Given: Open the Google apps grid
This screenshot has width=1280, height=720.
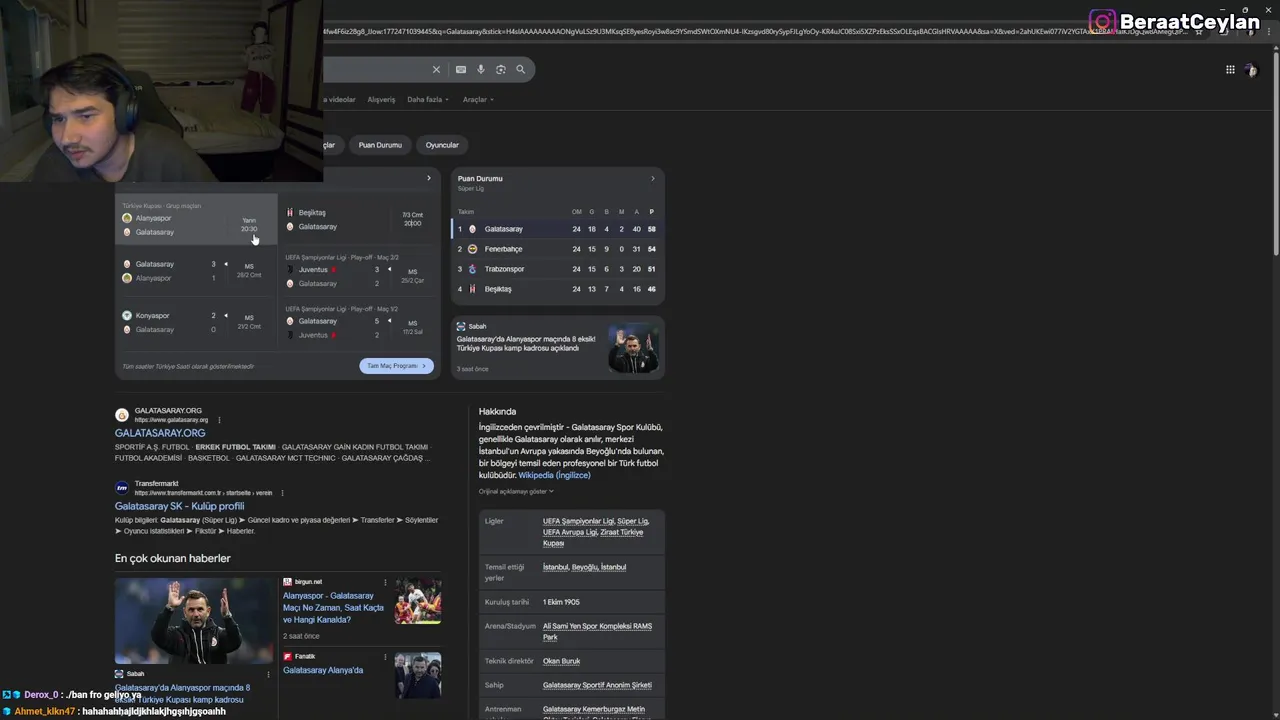Looking at the screenshot, I should [1230, 69].
